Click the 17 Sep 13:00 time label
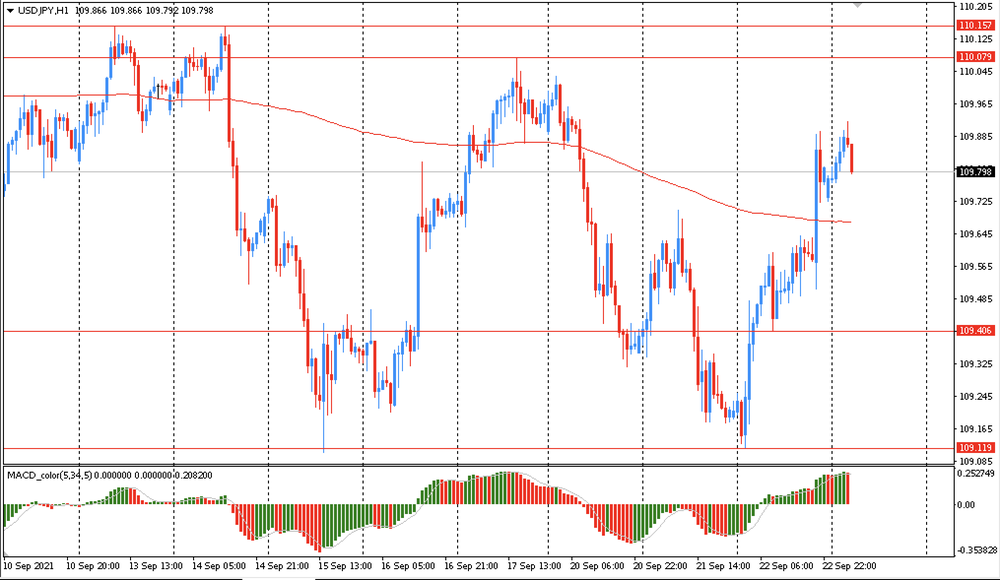The height and width of the screenshot is (580, 1000). click(534, 566)
